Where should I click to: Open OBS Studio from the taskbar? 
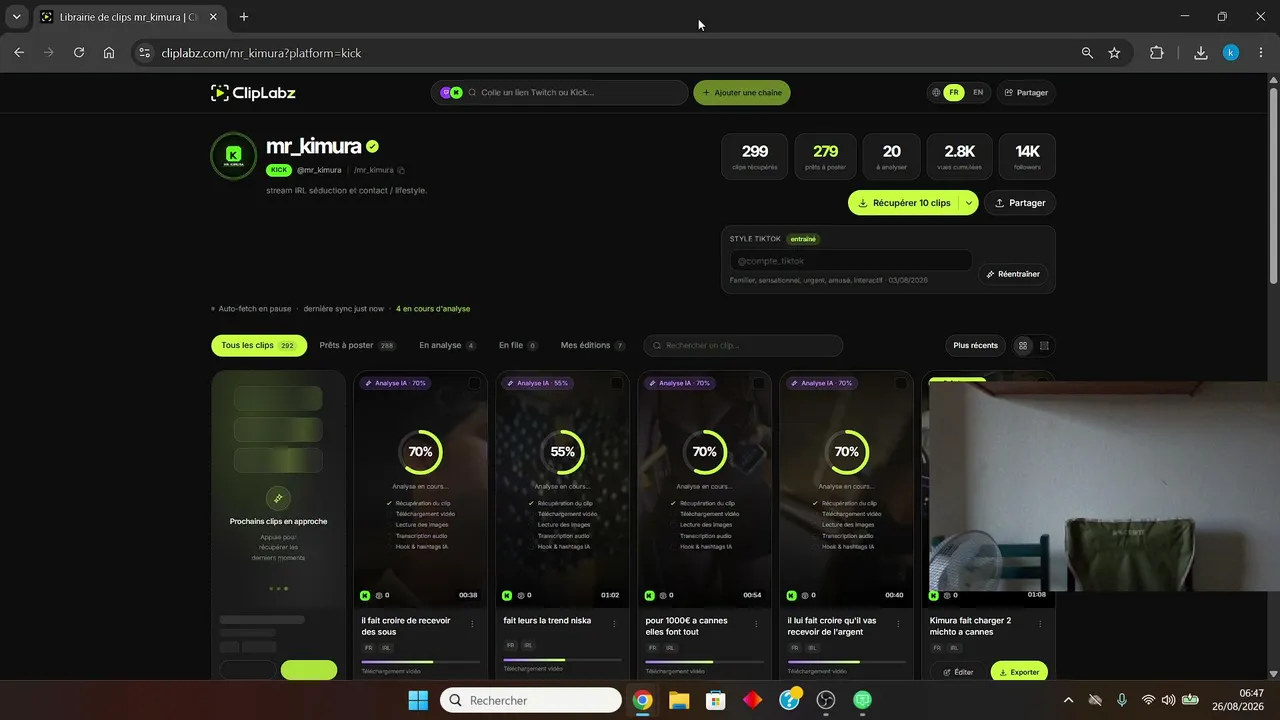[826, 700]
